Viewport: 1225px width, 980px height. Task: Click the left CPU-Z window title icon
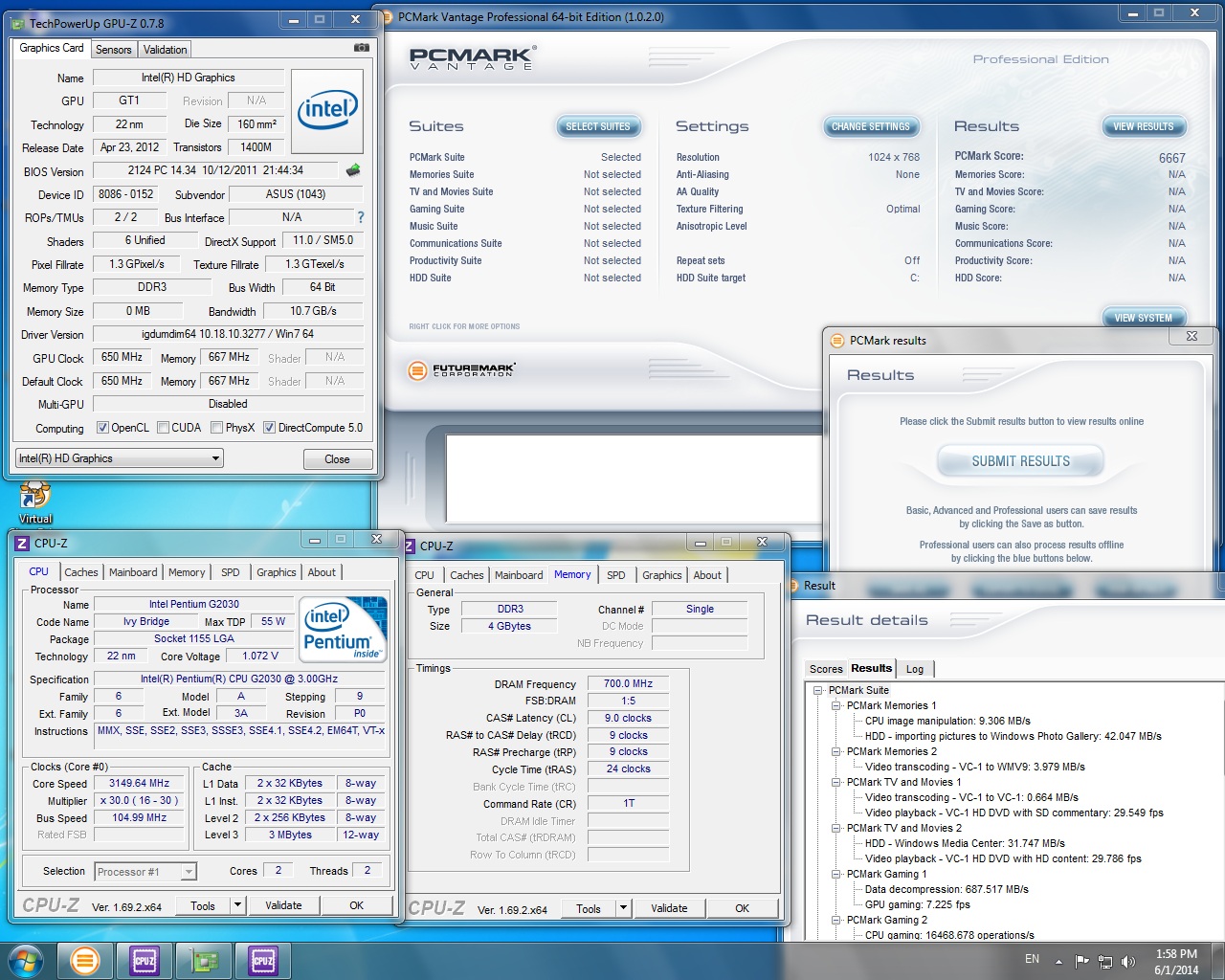point(22,543)
